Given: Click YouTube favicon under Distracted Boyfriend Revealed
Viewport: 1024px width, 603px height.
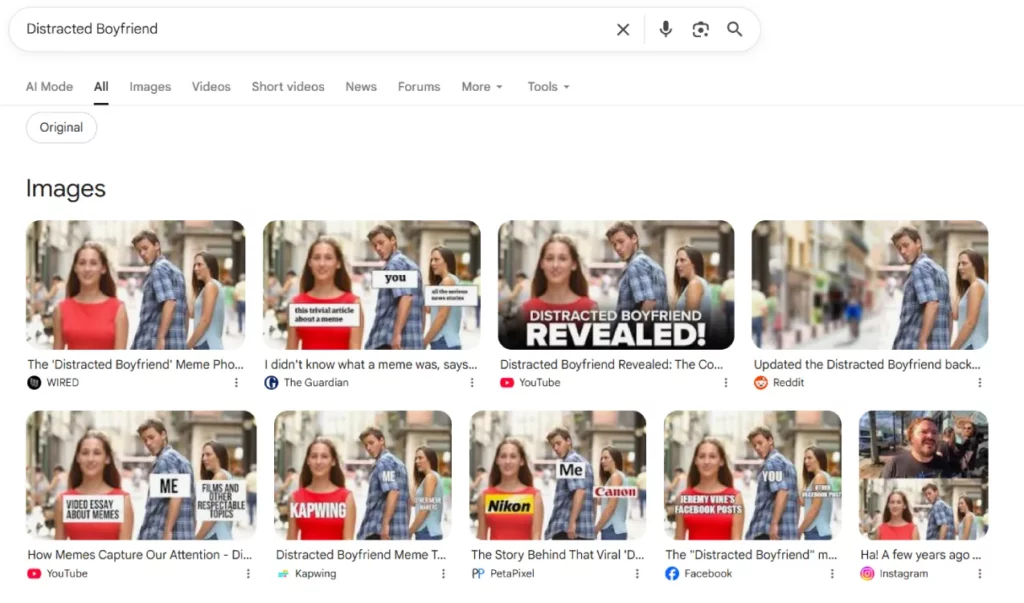Looking at the screenshot, I should pyautogui.click(x=507, y=383).
